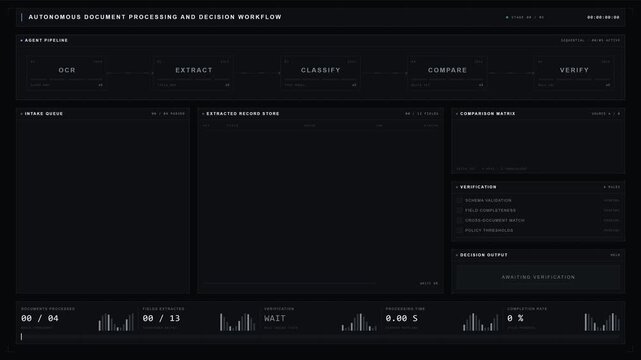Click the Intake Queue panel heading

click(44, 114)
